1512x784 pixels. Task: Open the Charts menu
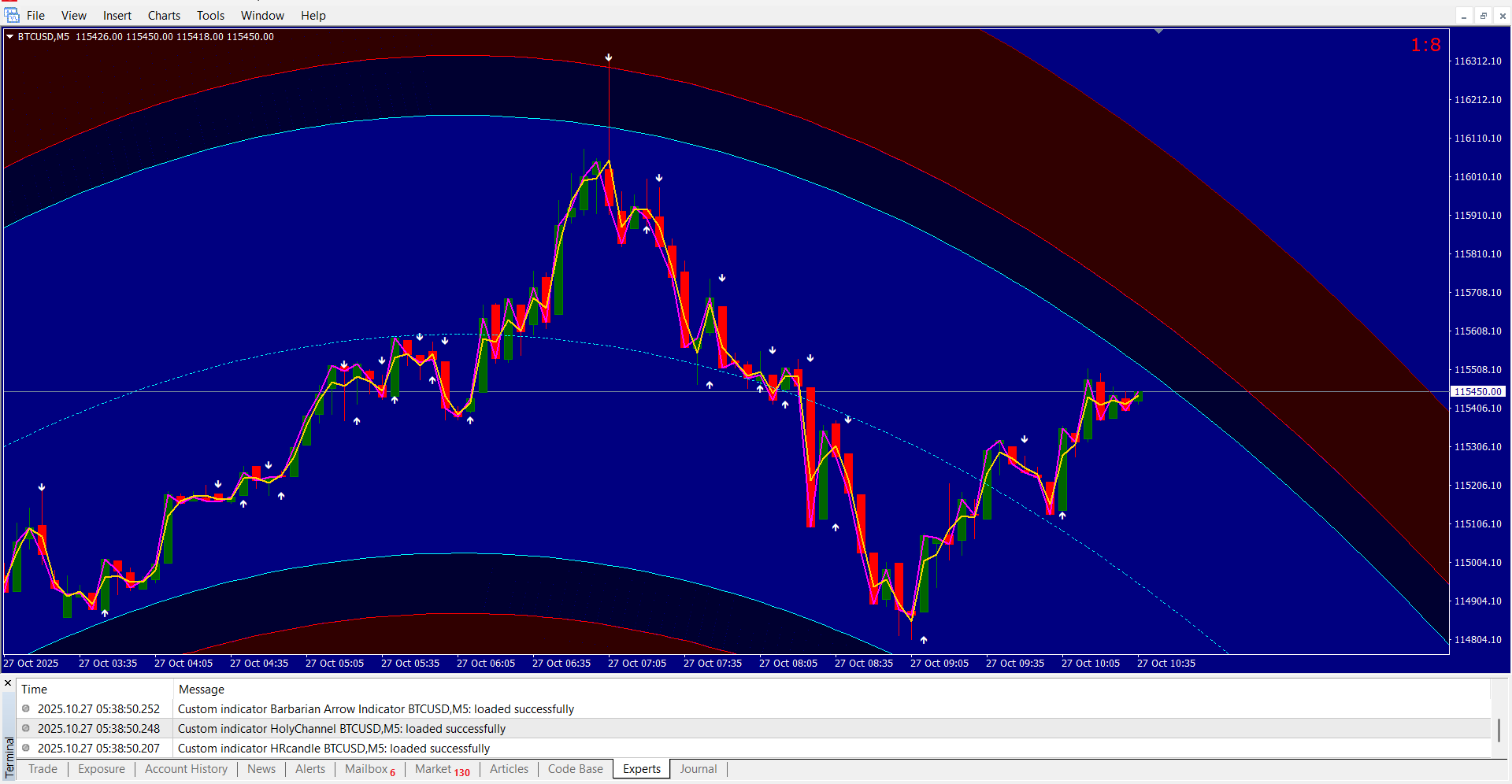pyautogui.click(x=164, y=15)
